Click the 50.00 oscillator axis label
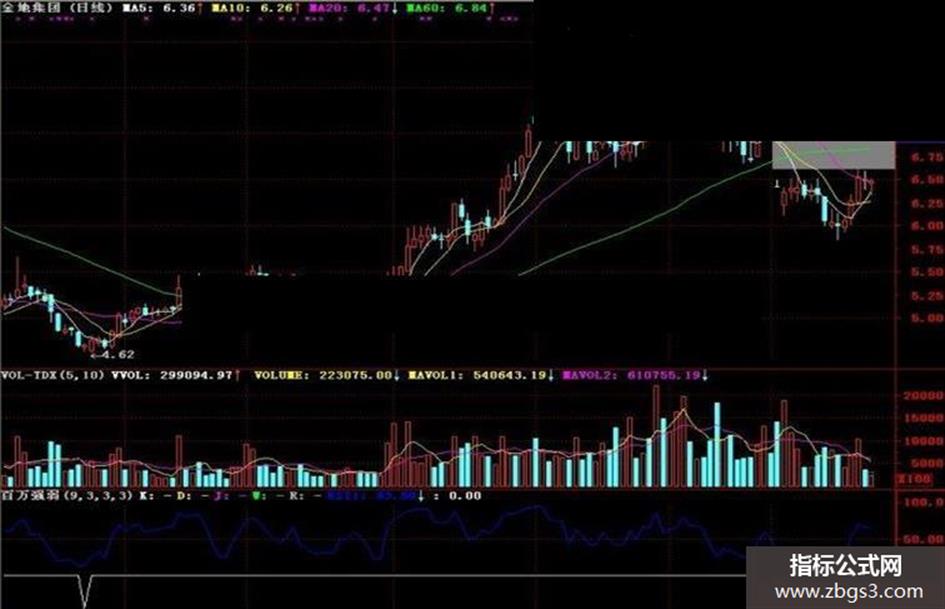 pos(923,538)
